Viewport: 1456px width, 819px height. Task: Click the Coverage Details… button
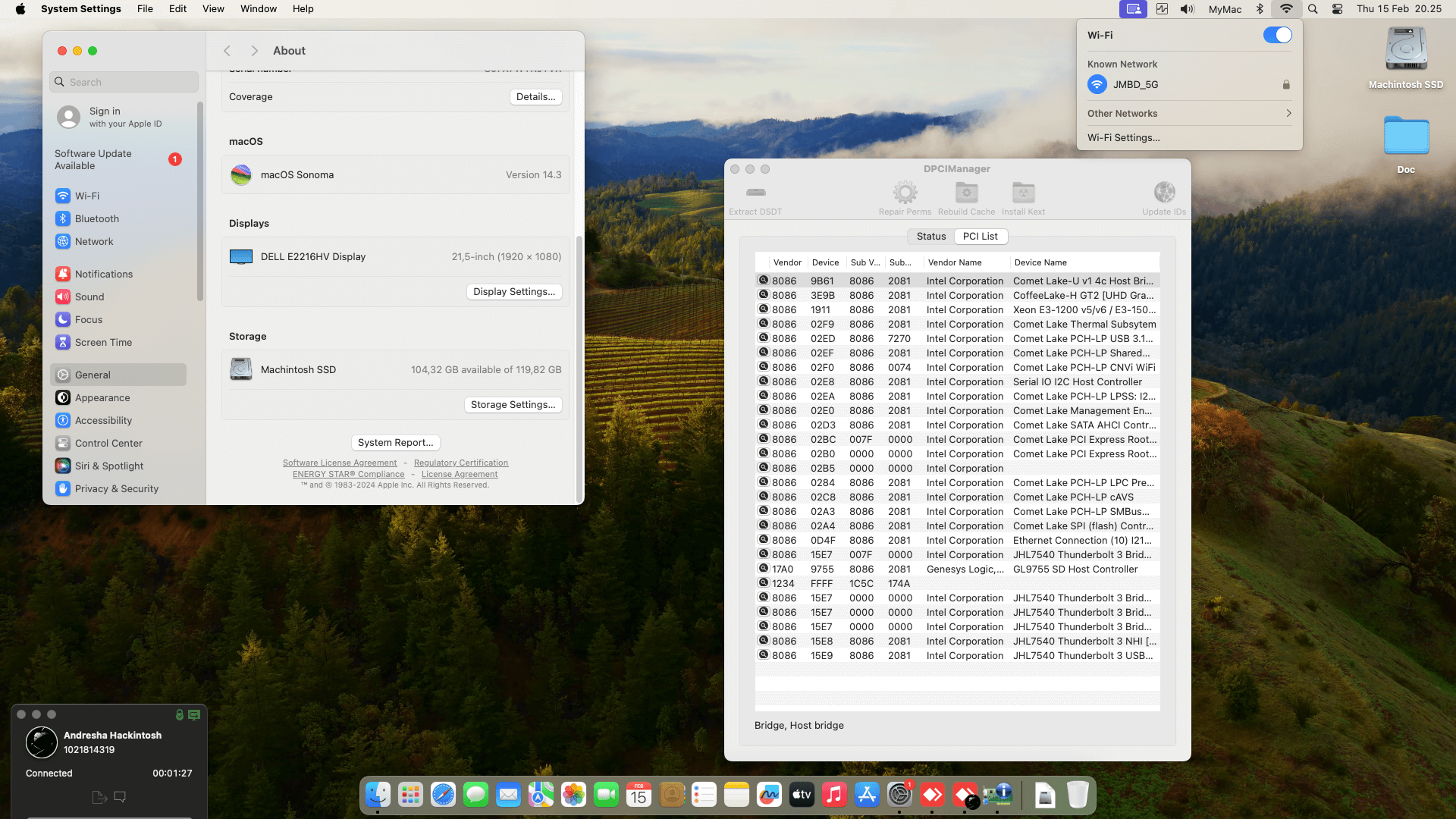click(535, 97)
